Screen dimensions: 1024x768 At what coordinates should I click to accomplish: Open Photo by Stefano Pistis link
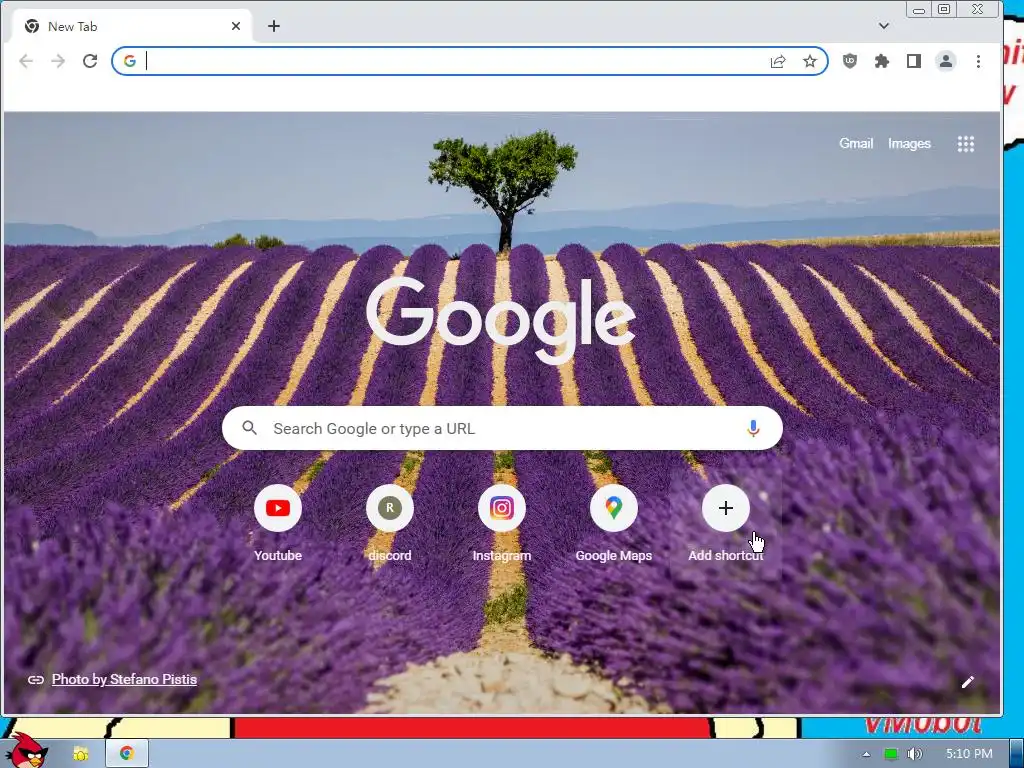coord(124,679)
